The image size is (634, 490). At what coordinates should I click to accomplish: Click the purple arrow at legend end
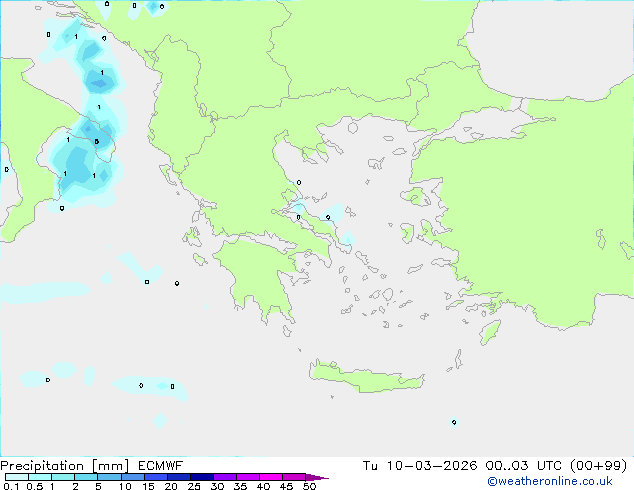pyautogui.click(x=317, y=477)
